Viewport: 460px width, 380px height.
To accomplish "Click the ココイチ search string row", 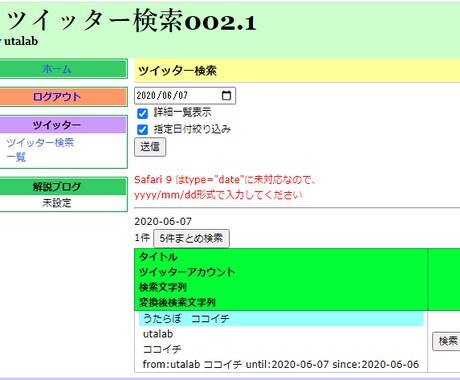I will pyautogui.click(x=162, y=349).
